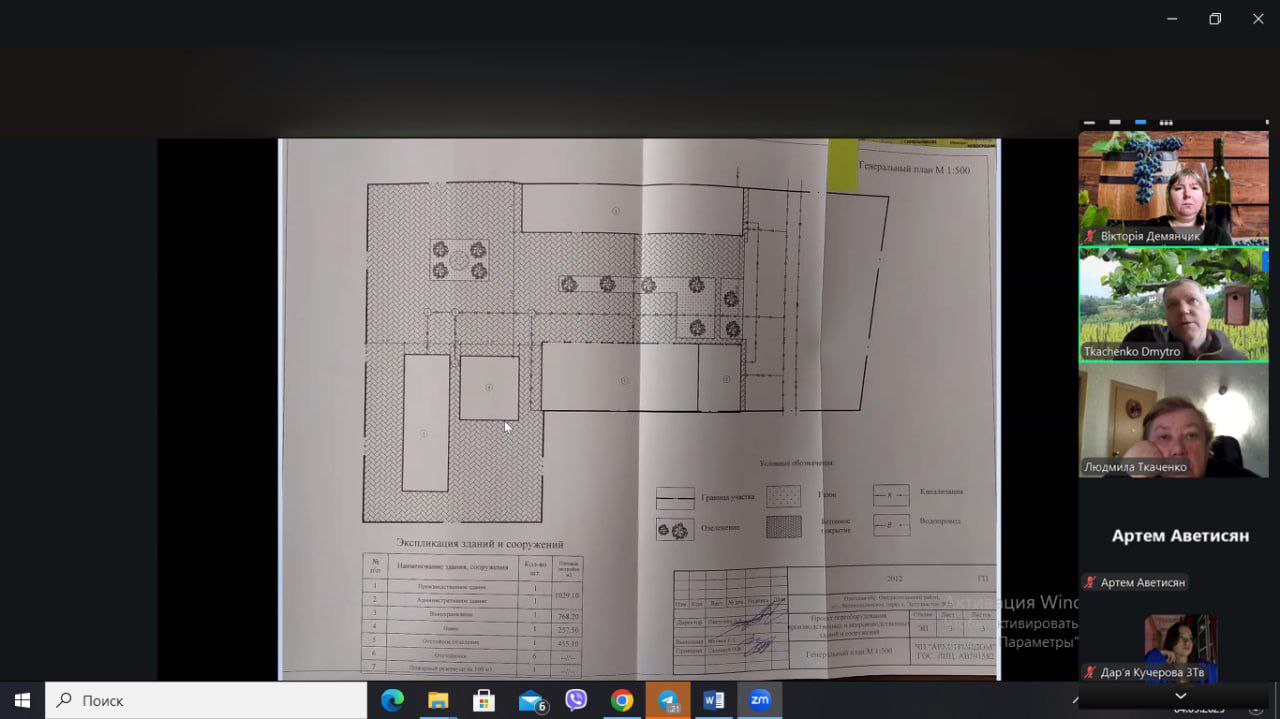Open the Mail app with unread badge

coord(531,700)
